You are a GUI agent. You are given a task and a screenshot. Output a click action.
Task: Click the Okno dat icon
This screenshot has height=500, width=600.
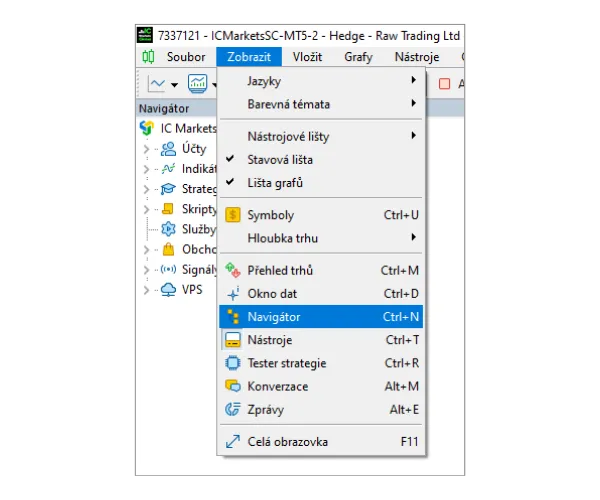pos(233,294)
